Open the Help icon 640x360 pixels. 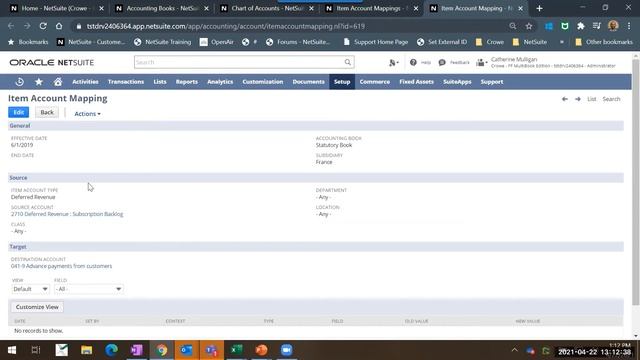(x=413, y=62)
